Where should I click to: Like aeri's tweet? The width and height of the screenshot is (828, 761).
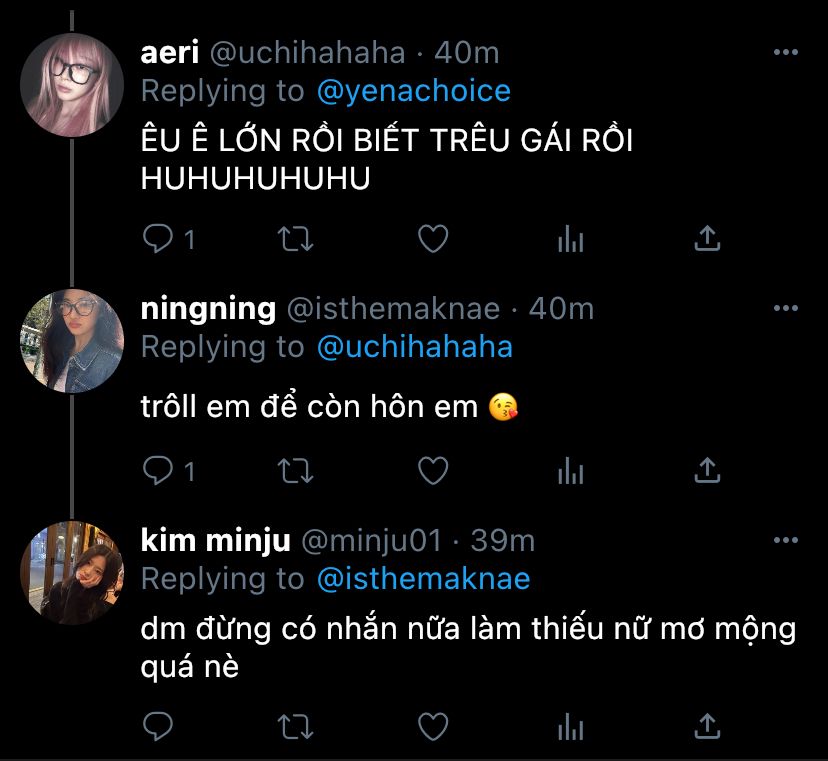(x=432, y=239)
